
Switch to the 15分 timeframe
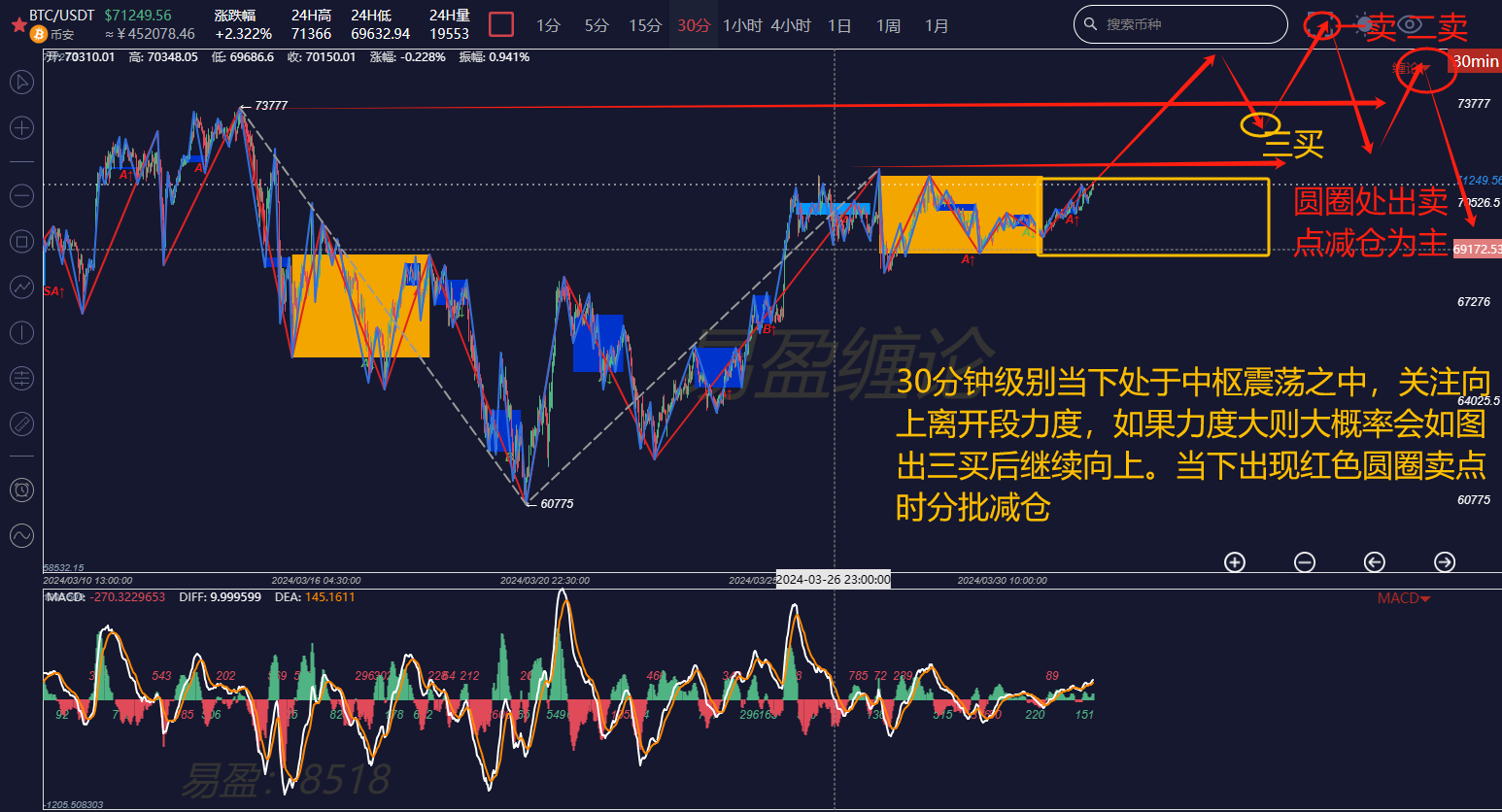click(645, 25)
